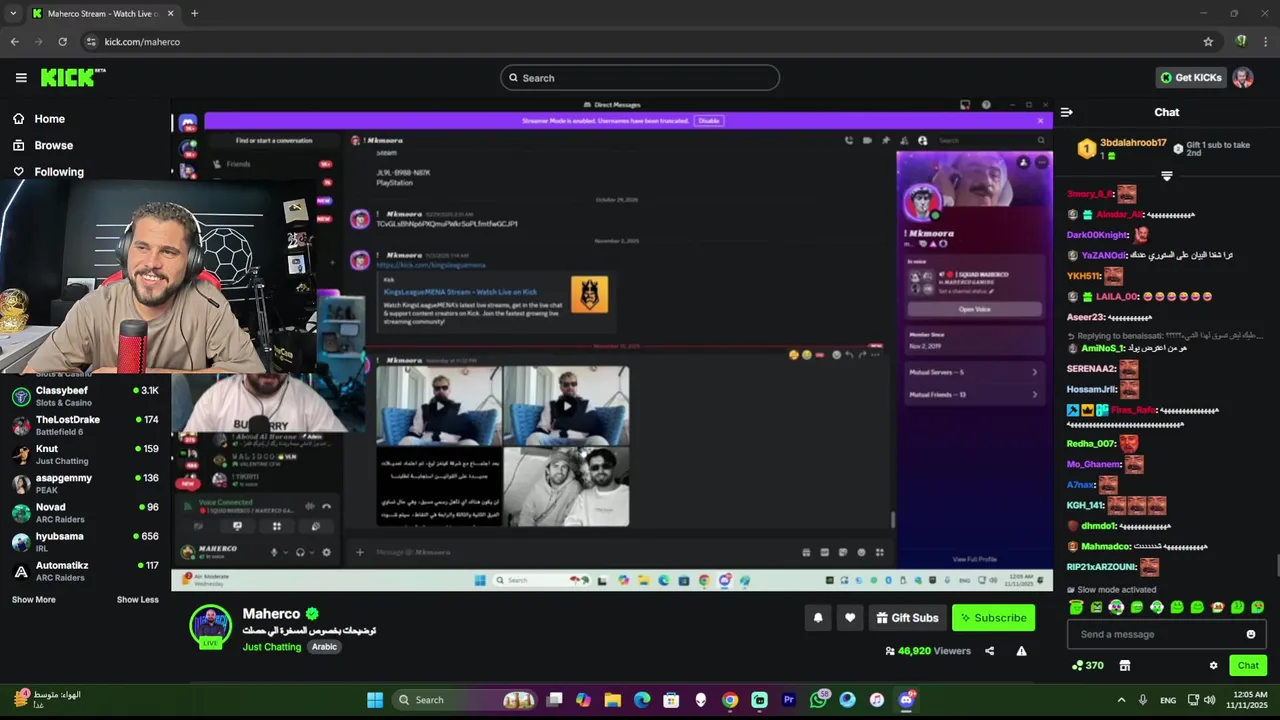This screenshot has height=720, width=1280.
Task: Open the Kick hamburger sidebar menu
Action: pos(21,78)
